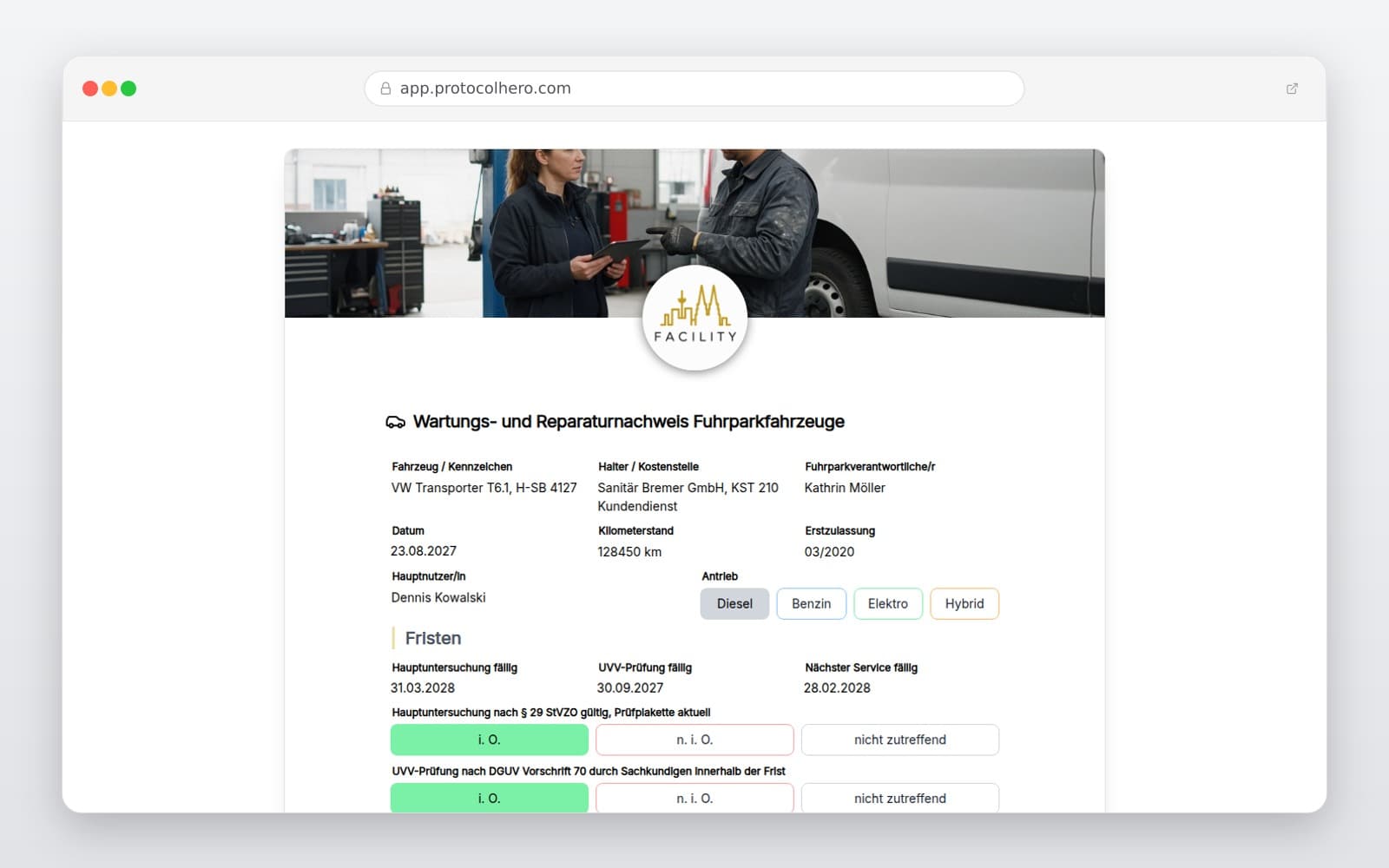Click the lock icon in address bar

click(385, 89)
